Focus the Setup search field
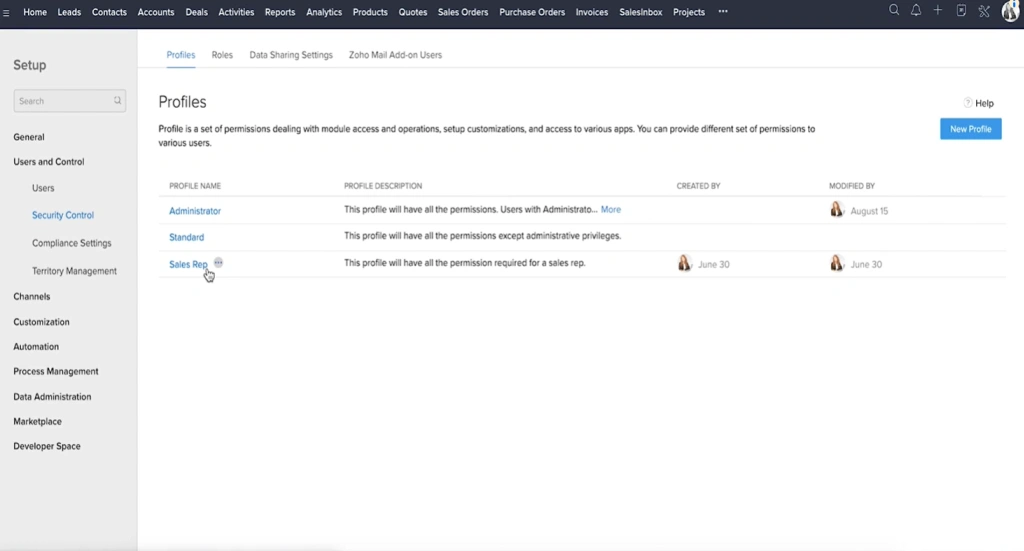Screen dimensions: 1024x551 (x=69, y=101)
